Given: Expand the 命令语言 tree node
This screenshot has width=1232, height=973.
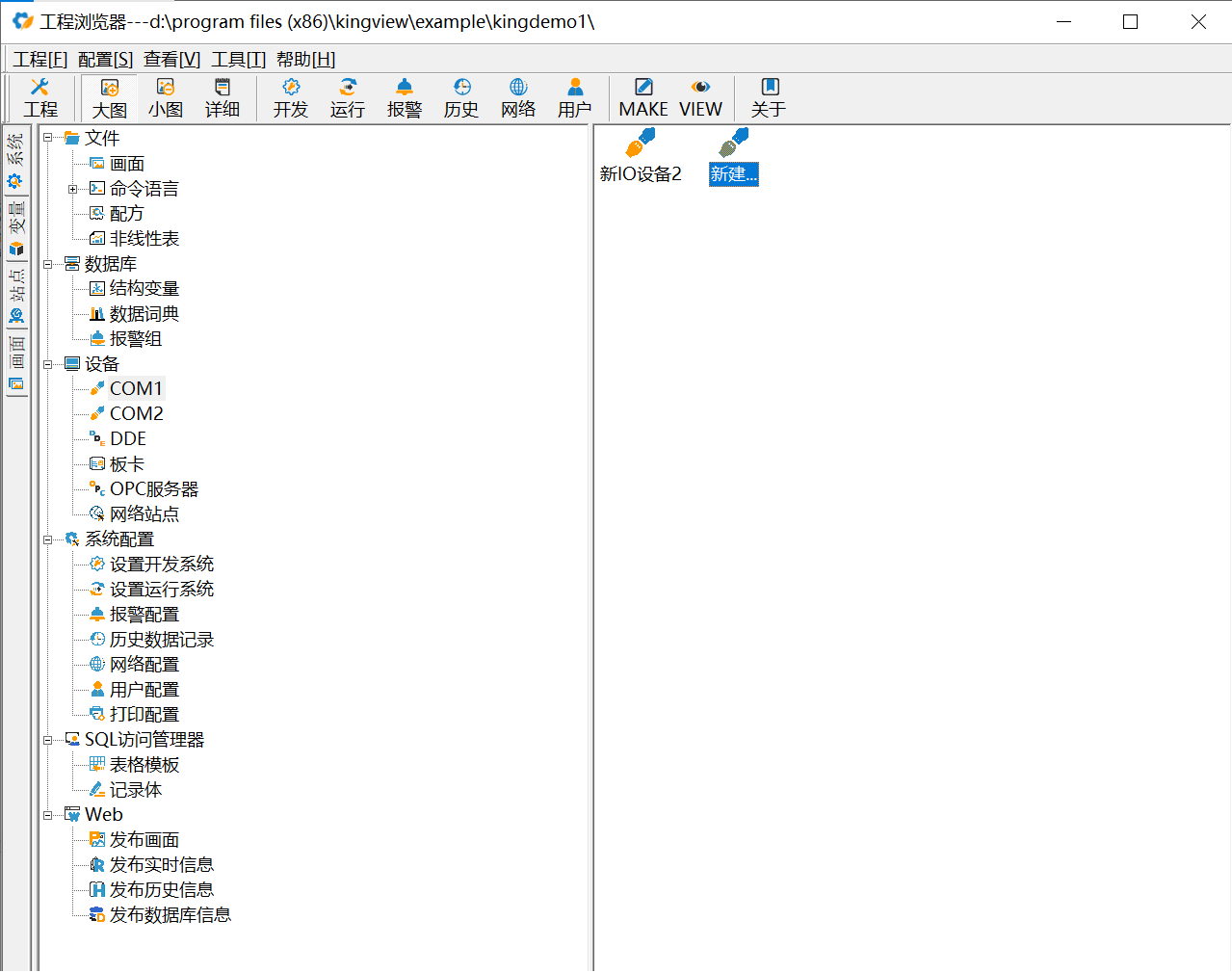Looking at the screenshot, I should coord(72,189).
